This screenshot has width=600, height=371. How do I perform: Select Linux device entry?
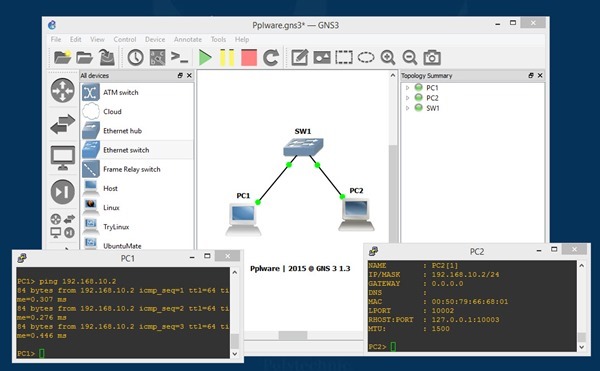pos(137,208)
